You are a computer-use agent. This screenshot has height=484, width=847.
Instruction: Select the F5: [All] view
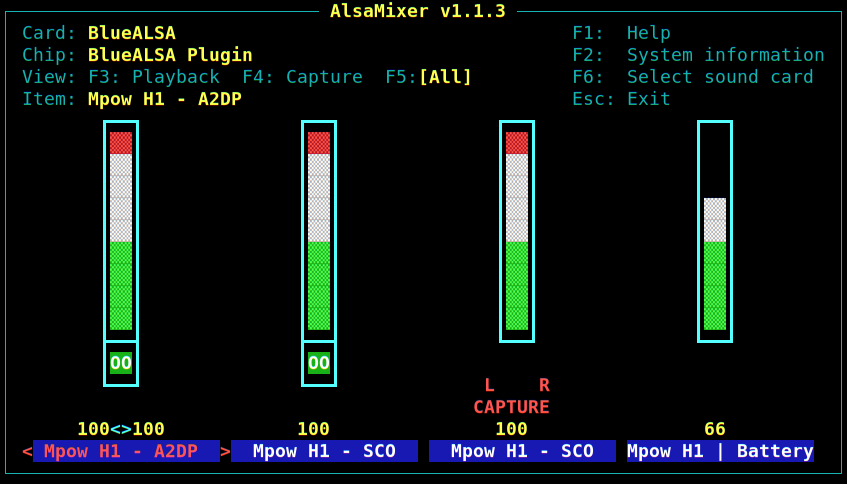coord(428,77)
